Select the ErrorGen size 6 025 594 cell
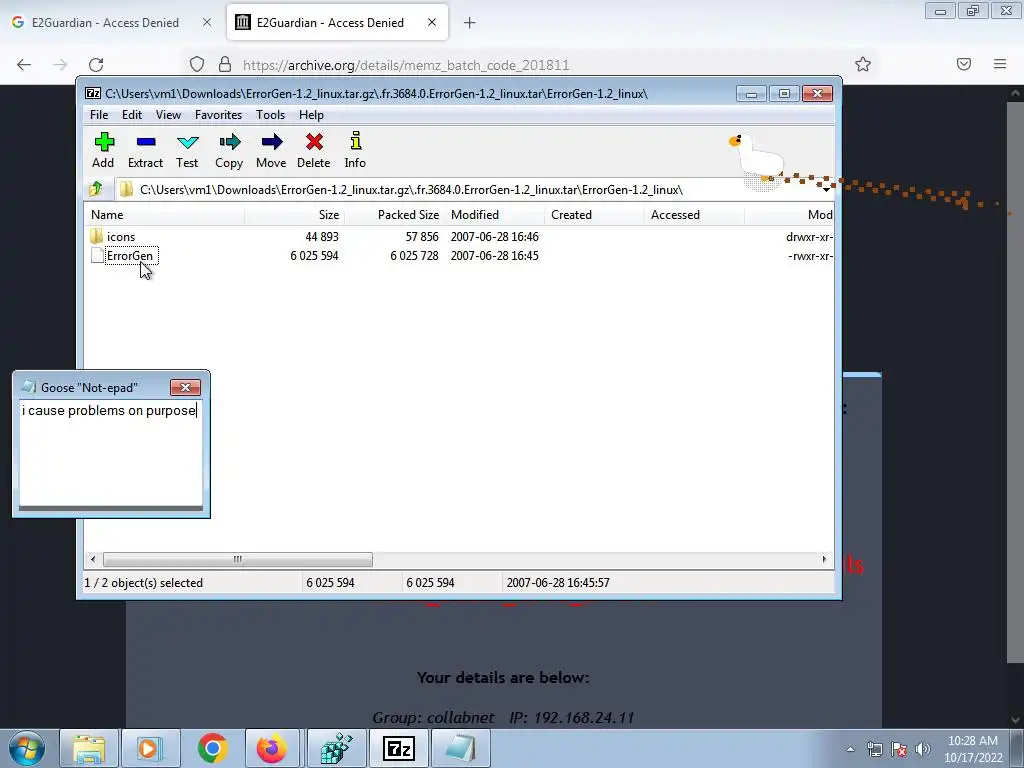Screen dimensions: 1024x768 point(314,256)
